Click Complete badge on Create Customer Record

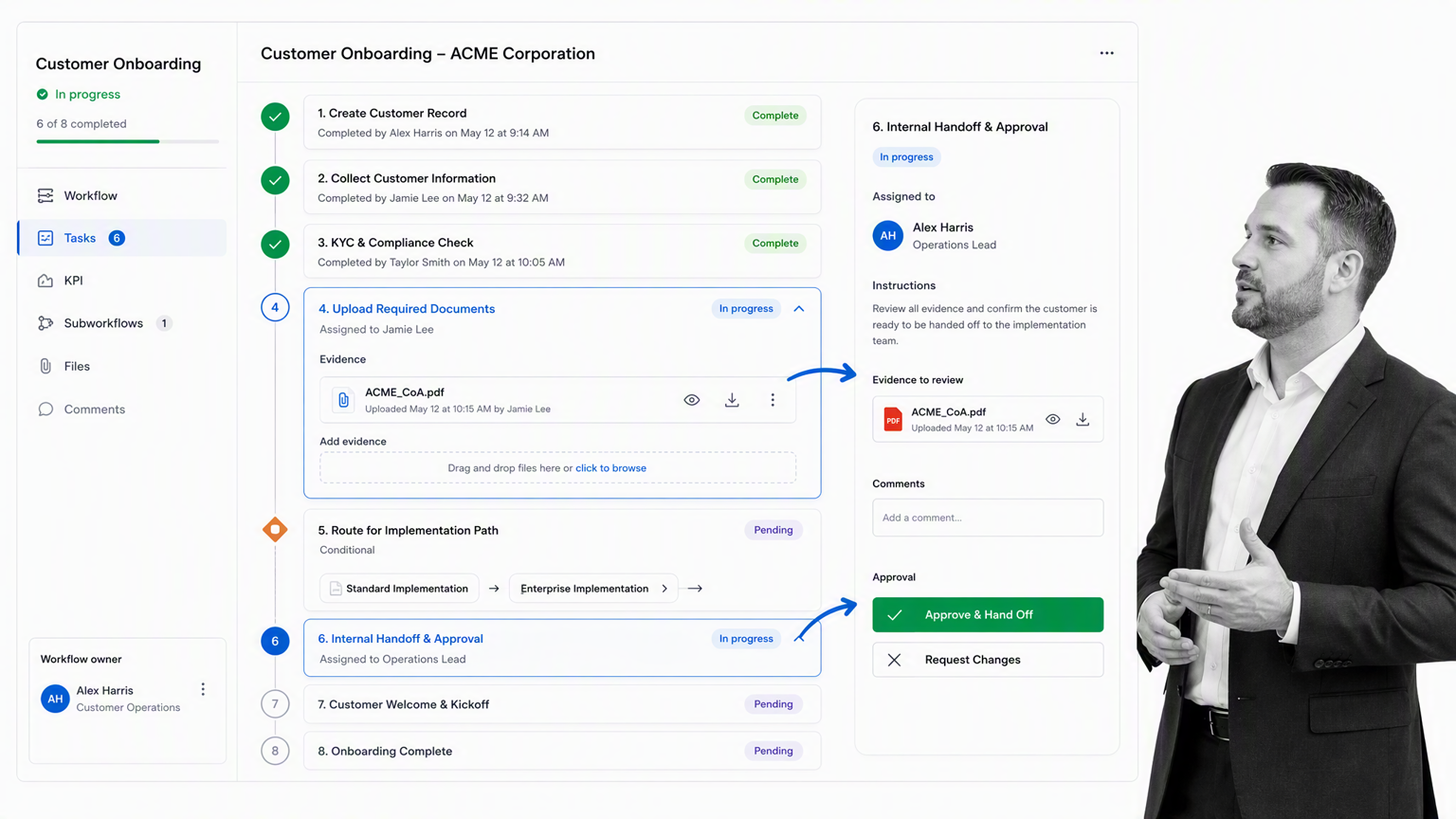click(x=775, y=116)
